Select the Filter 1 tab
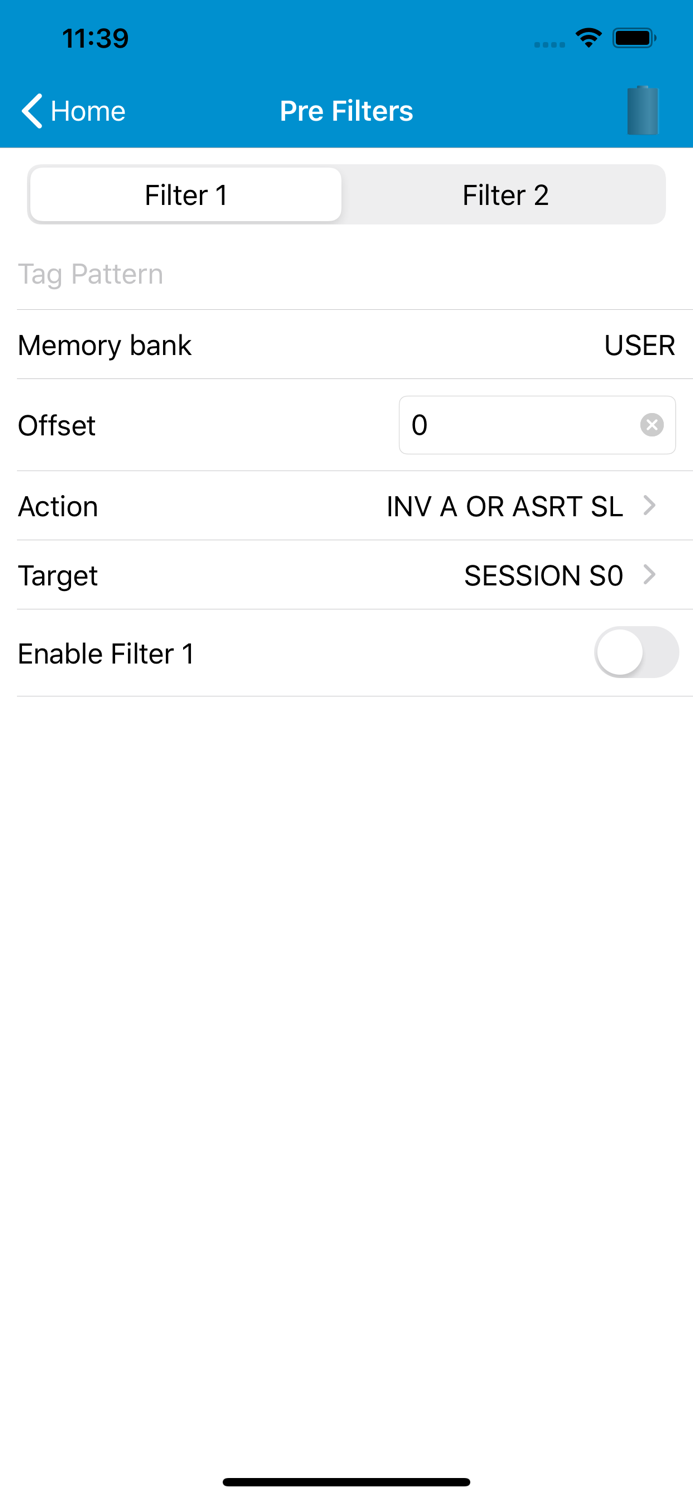 [x=186, y=194]
